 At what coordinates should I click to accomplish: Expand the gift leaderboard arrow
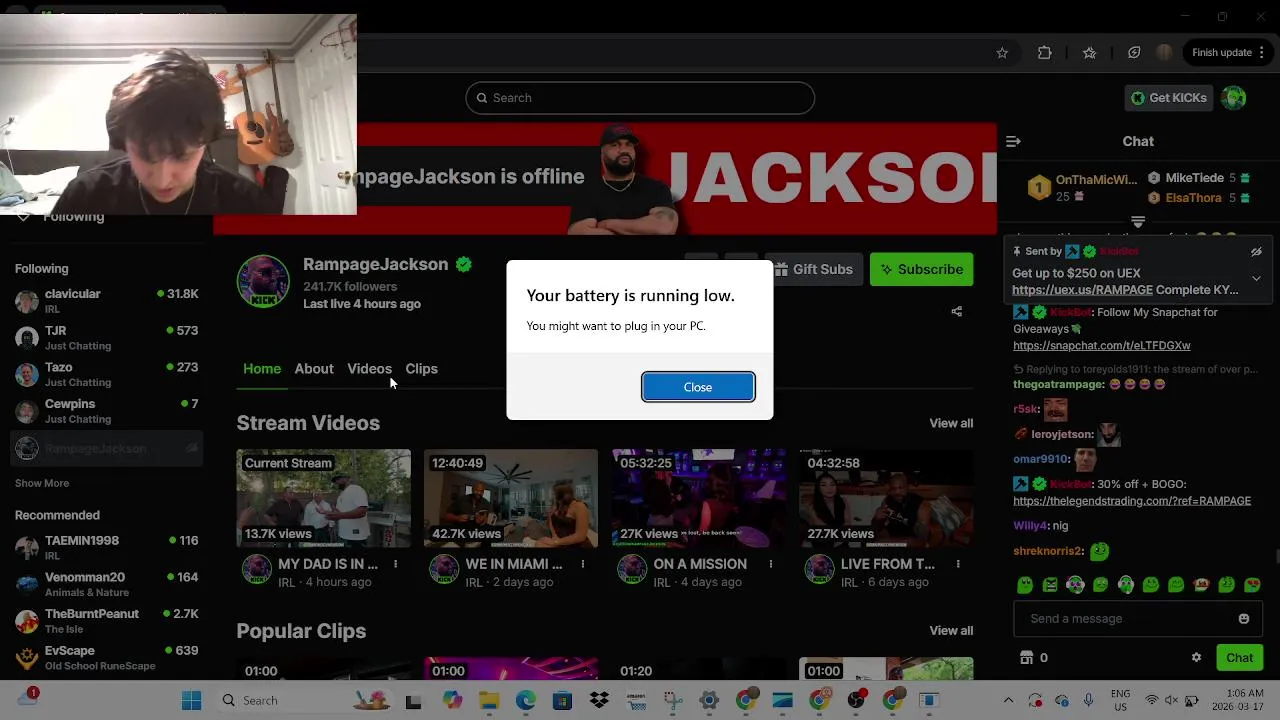[1138, 221]
